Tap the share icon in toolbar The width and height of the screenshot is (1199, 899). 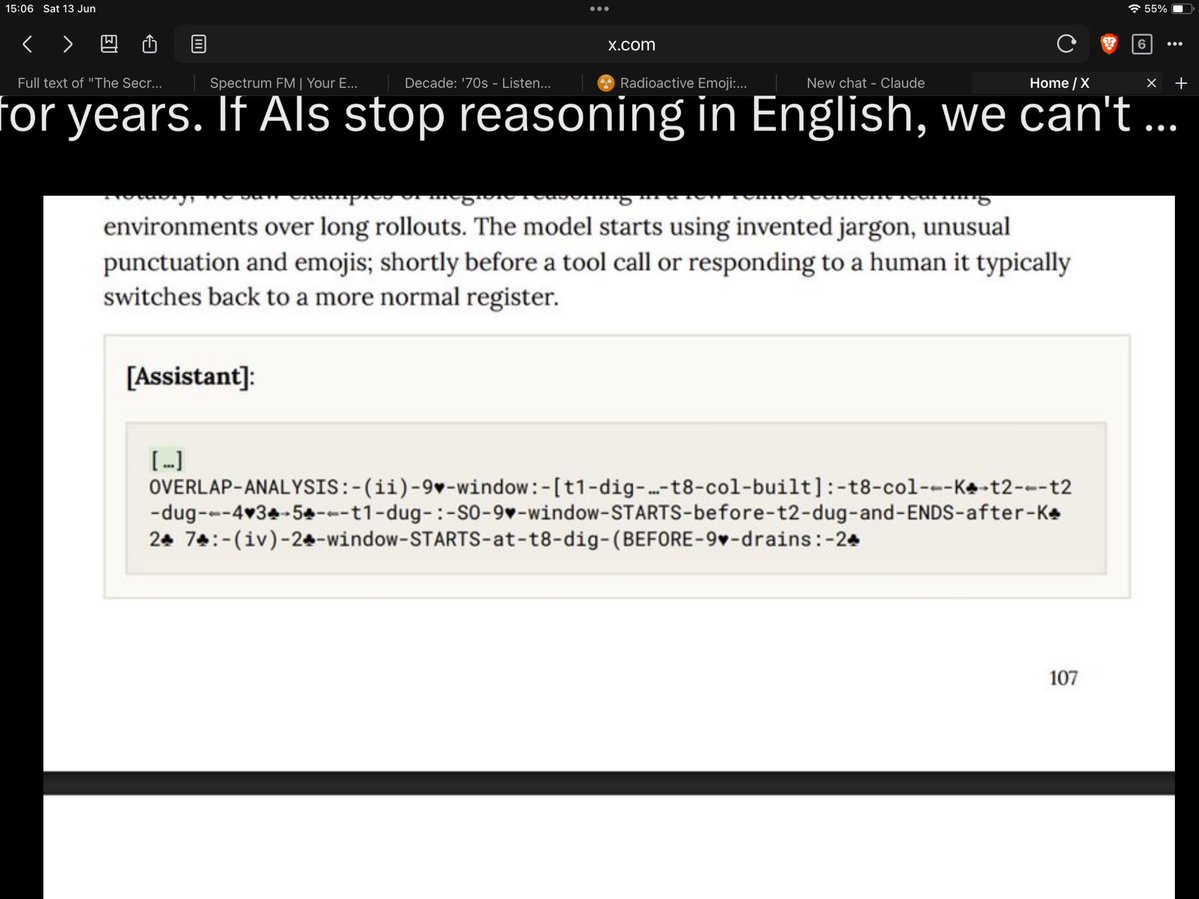(x=150, y=44)
